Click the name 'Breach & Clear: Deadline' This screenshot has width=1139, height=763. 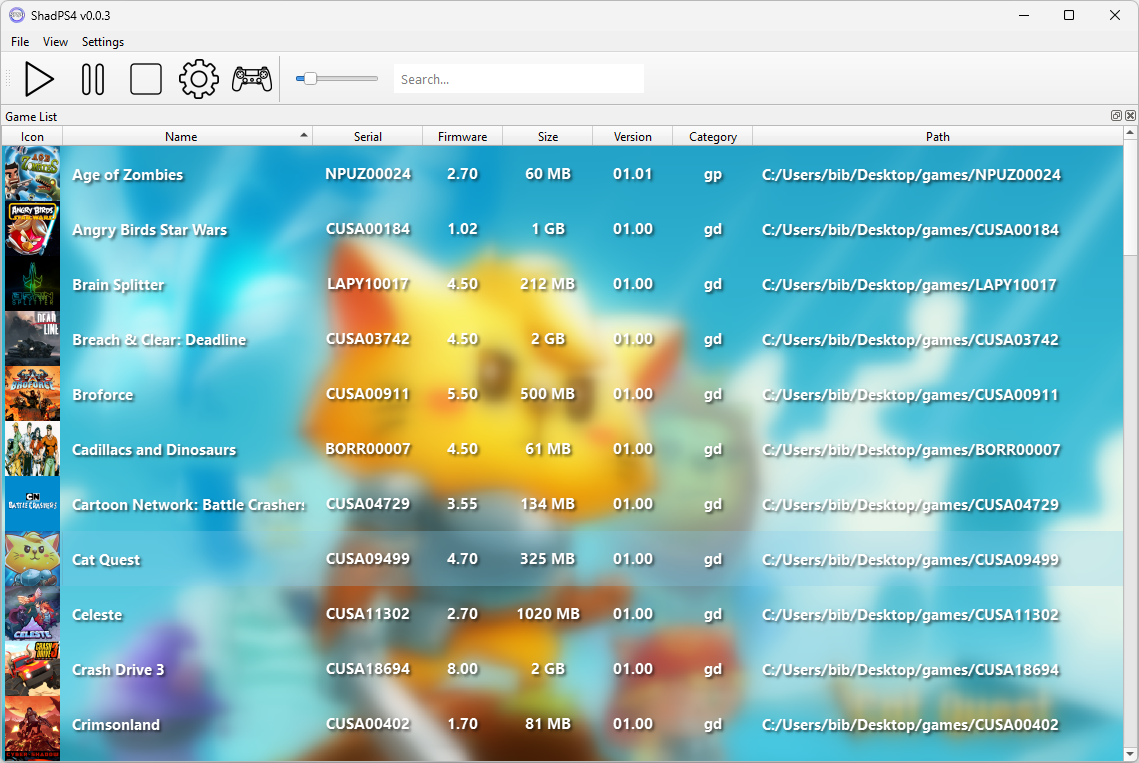159,339
